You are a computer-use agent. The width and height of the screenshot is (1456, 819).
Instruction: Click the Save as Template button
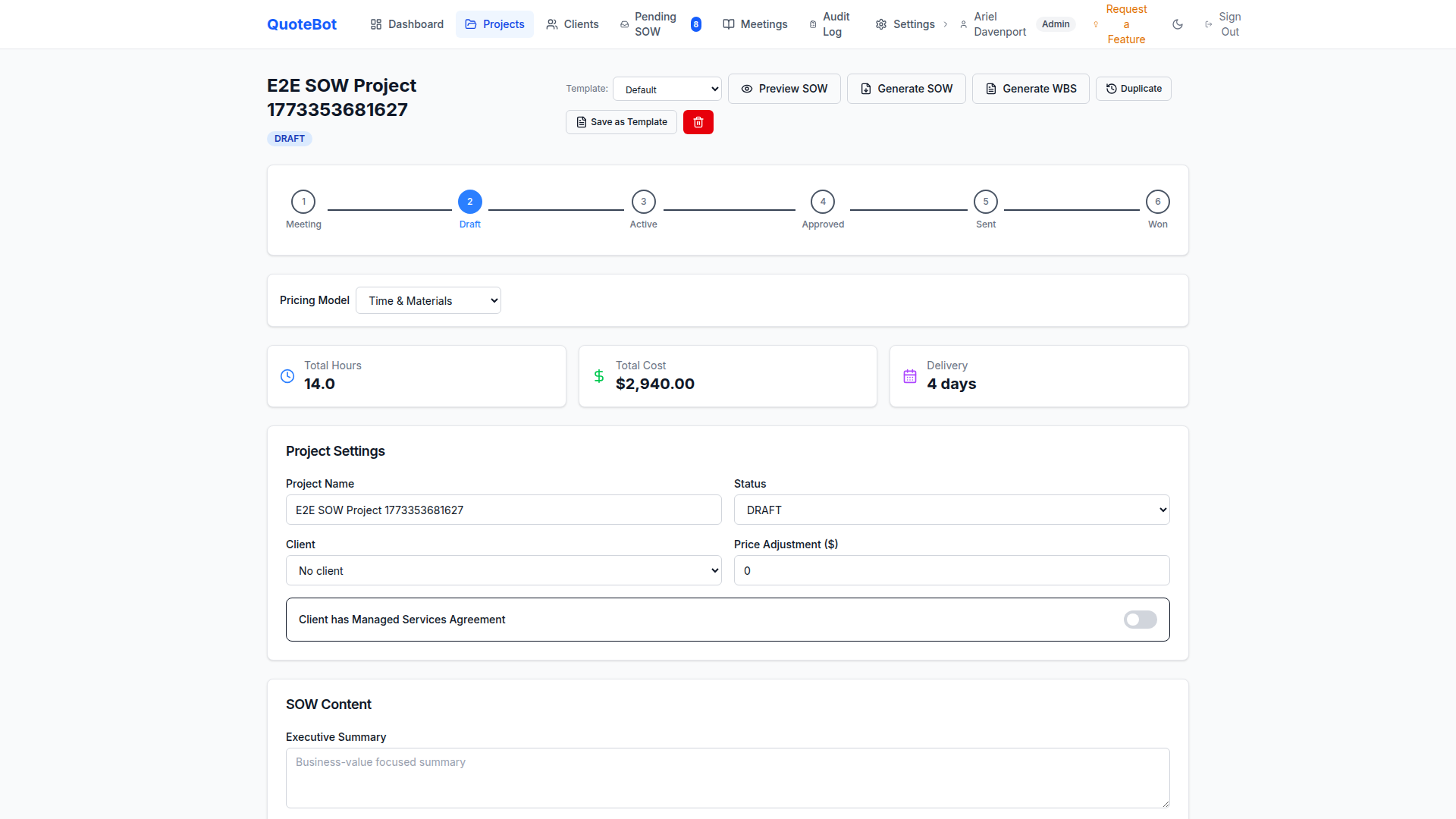point(621,122)
